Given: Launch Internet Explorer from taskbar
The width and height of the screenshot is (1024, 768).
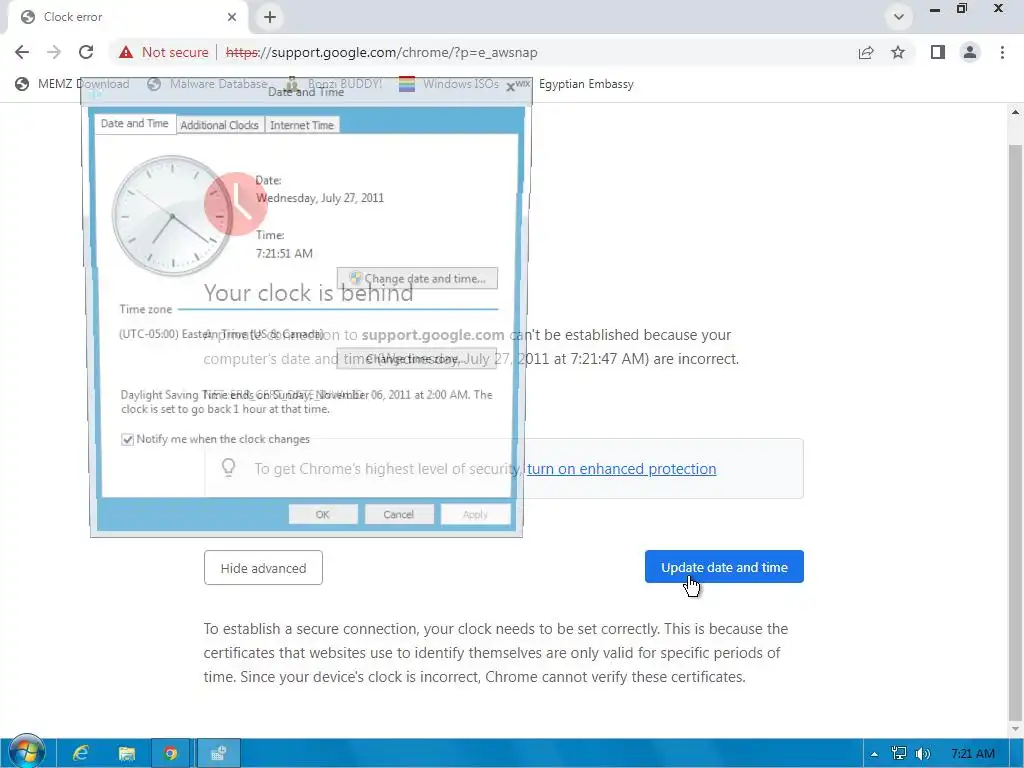Looking at the screenshot, I should click(x=80, y=754).
